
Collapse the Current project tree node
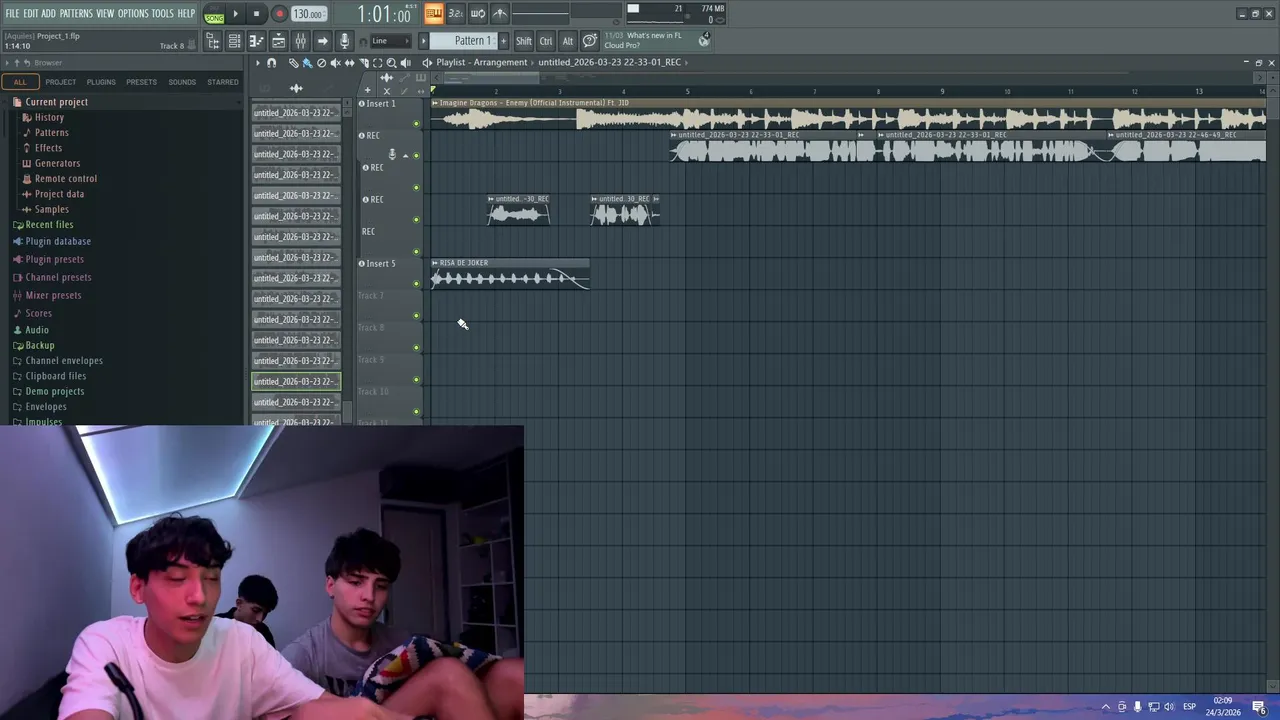(x=56, y=102)
